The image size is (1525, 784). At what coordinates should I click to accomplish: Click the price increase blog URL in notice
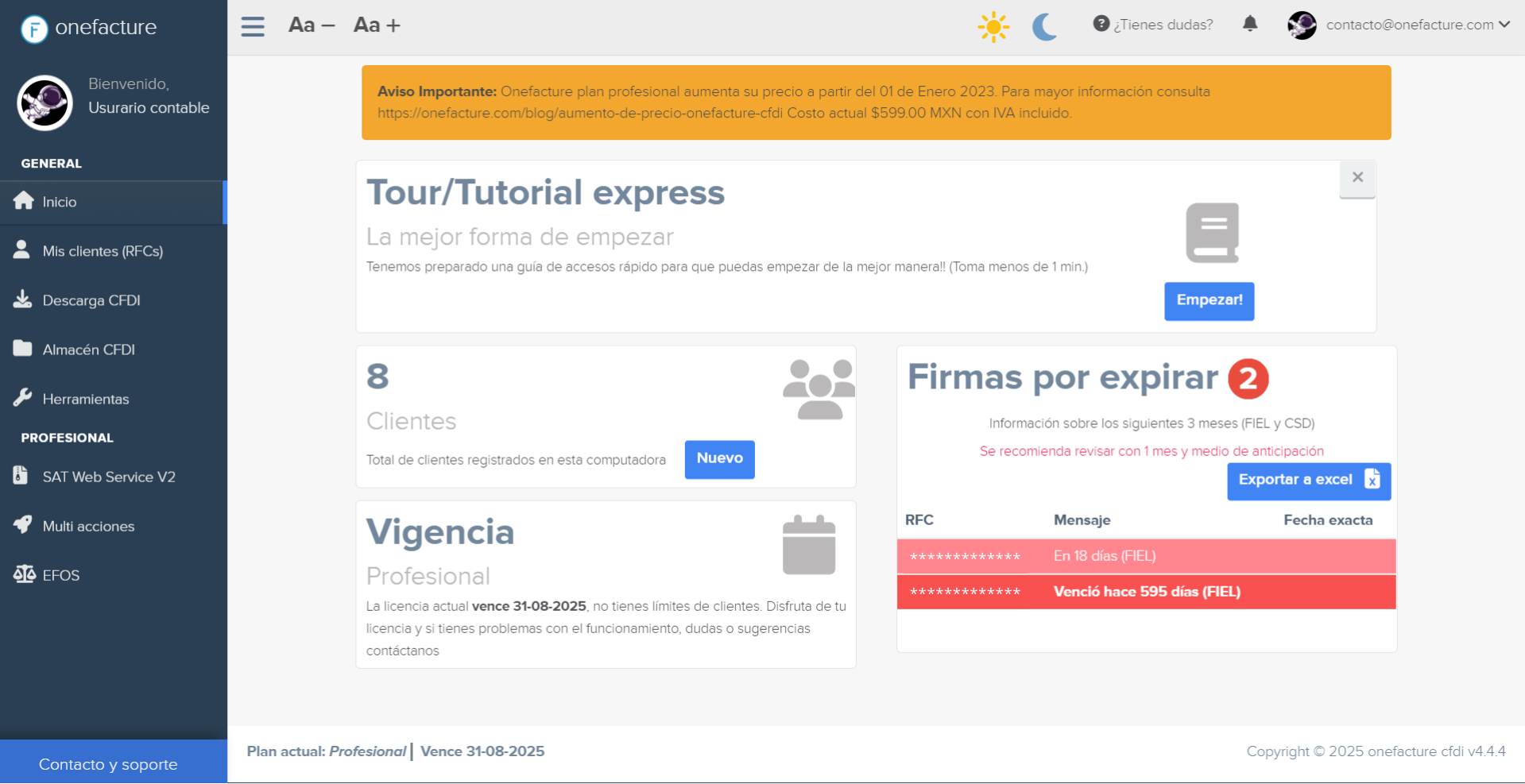click(580, 113)
